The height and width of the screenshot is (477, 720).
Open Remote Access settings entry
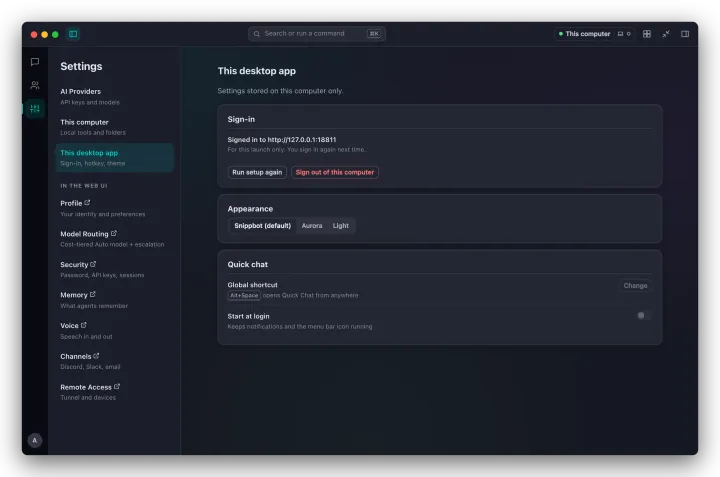(114, 392)
